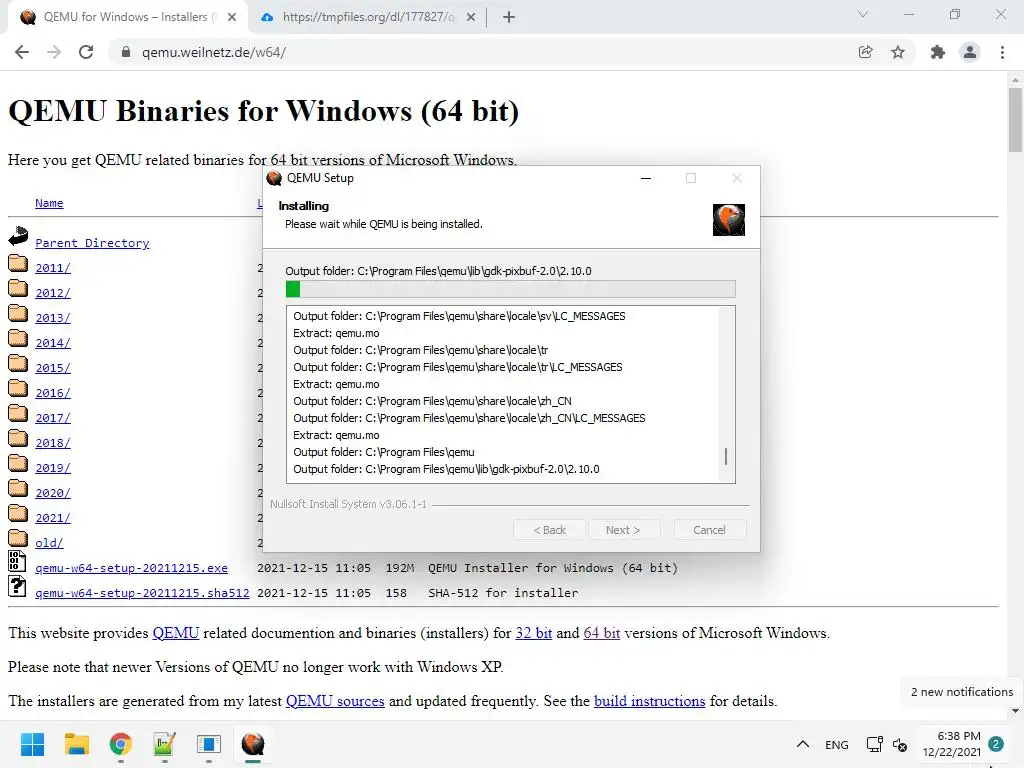
Task: Bookmark this page with the star icon
Action: pos(898,52)
